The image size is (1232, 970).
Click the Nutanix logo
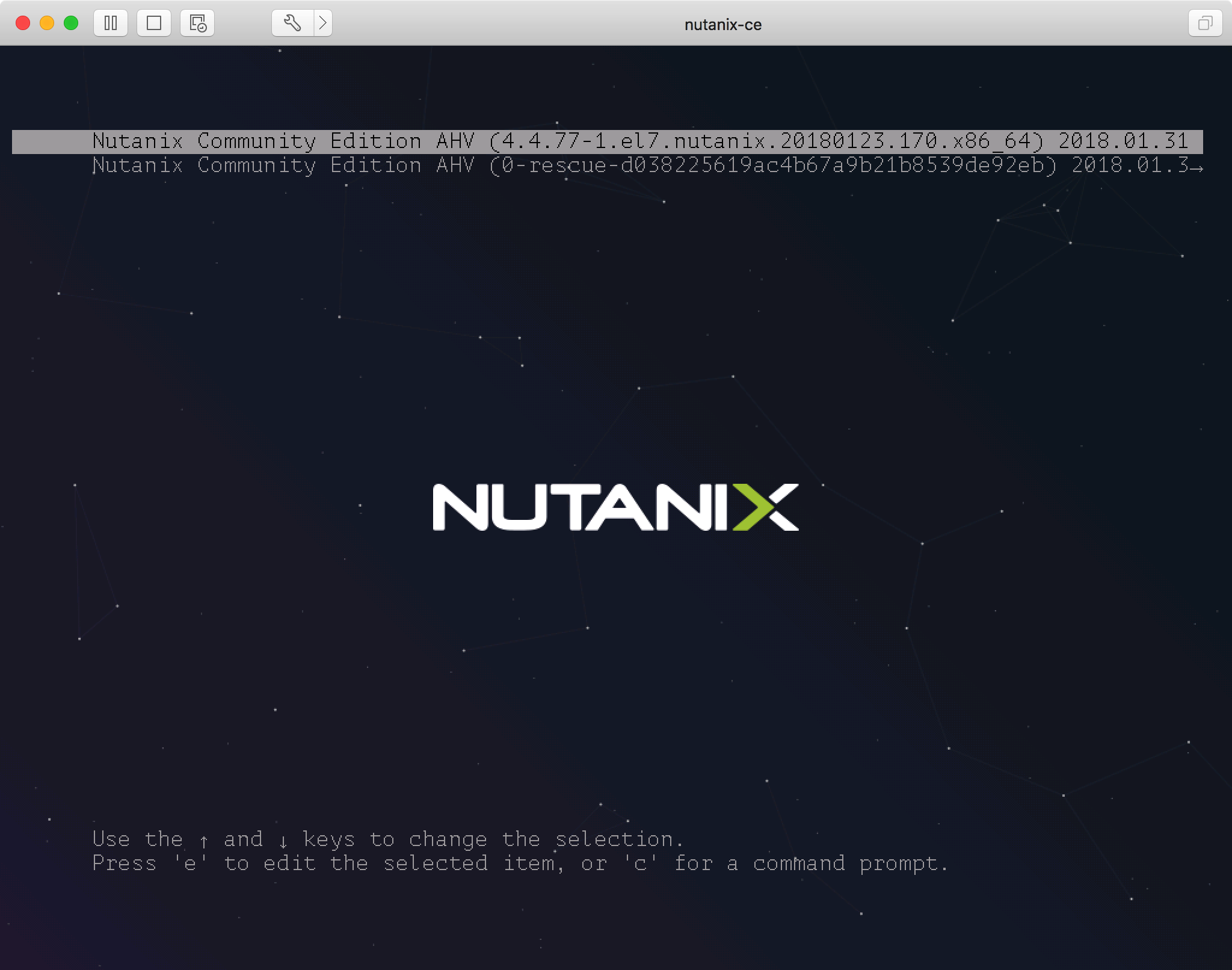pyautogui.click(x=615, y=507)
